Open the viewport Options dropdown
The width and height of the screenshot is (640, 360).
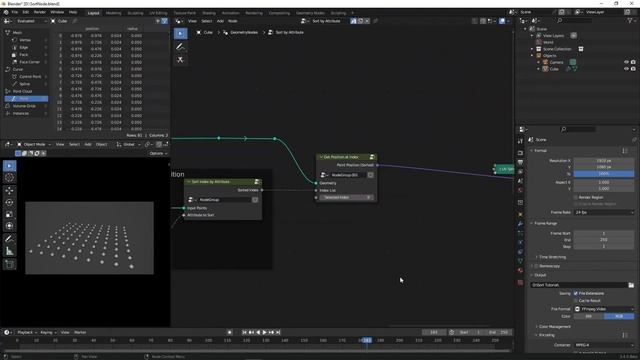point(158,153)
